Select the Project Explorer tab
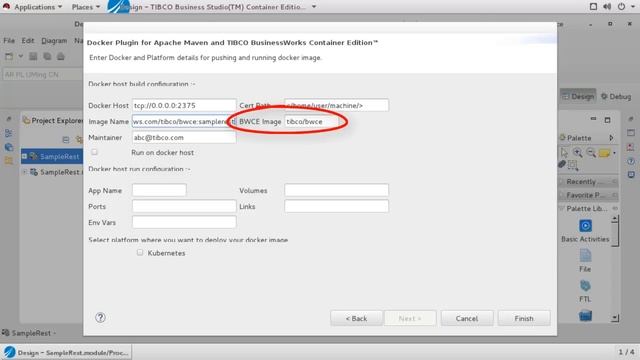Image resolution: width=640 pixels, height=360 pixels. (x=53, y=120)
